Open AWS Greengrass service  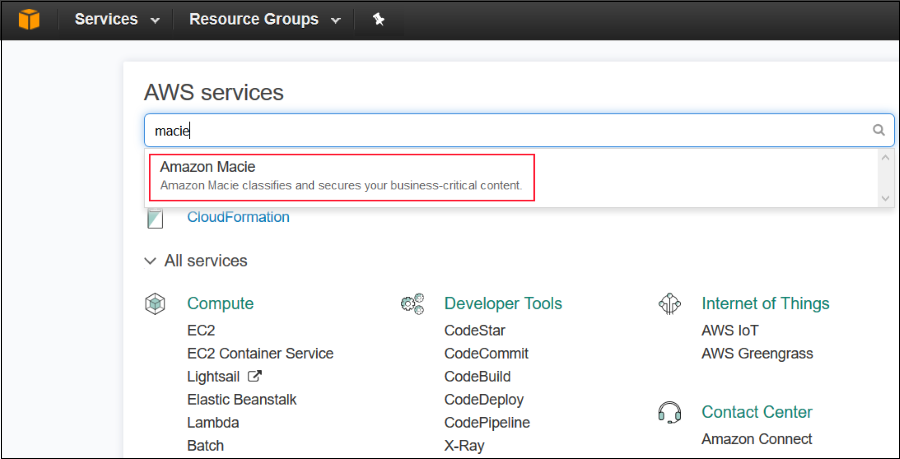tap(757, 353)
